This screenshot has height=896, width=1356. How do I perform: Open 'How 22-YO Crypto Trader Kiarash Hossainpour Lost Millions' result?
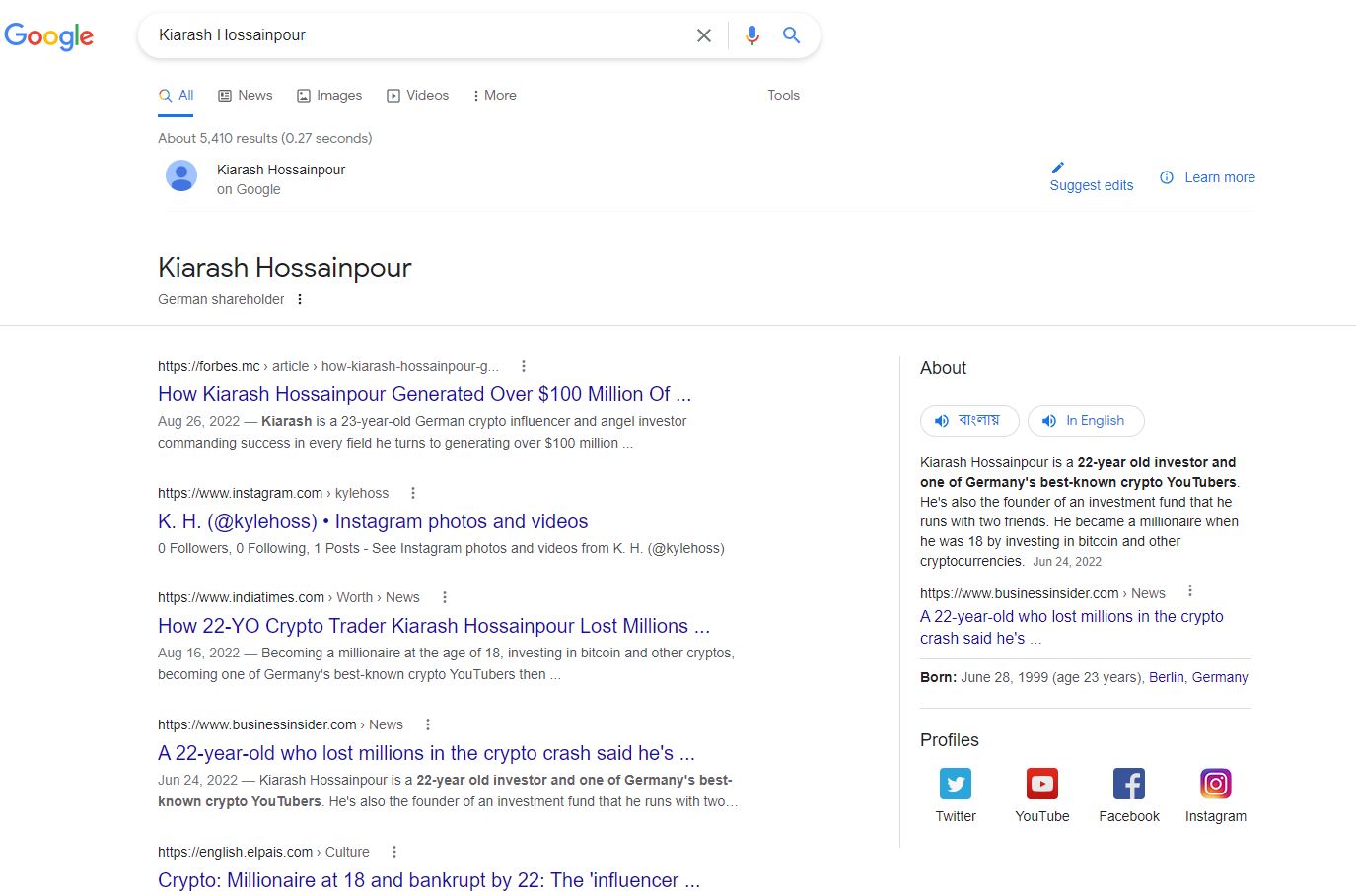(x=434, y=626)
